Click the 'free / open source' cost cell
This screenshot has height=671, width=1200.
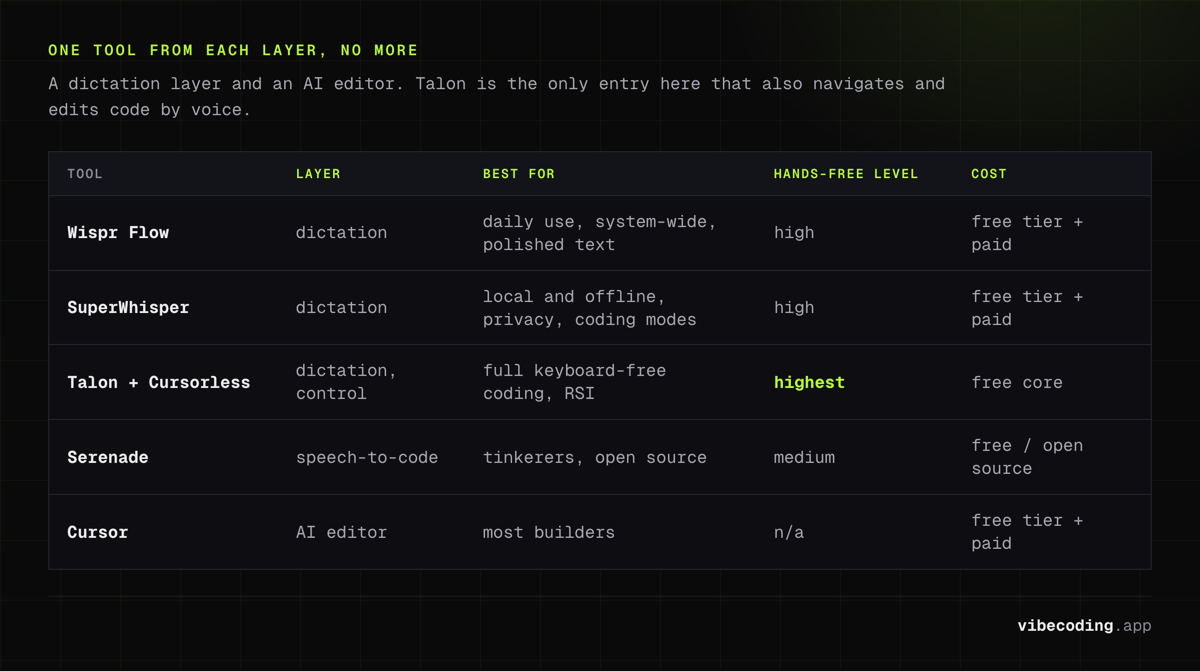tap(1027, 457)
